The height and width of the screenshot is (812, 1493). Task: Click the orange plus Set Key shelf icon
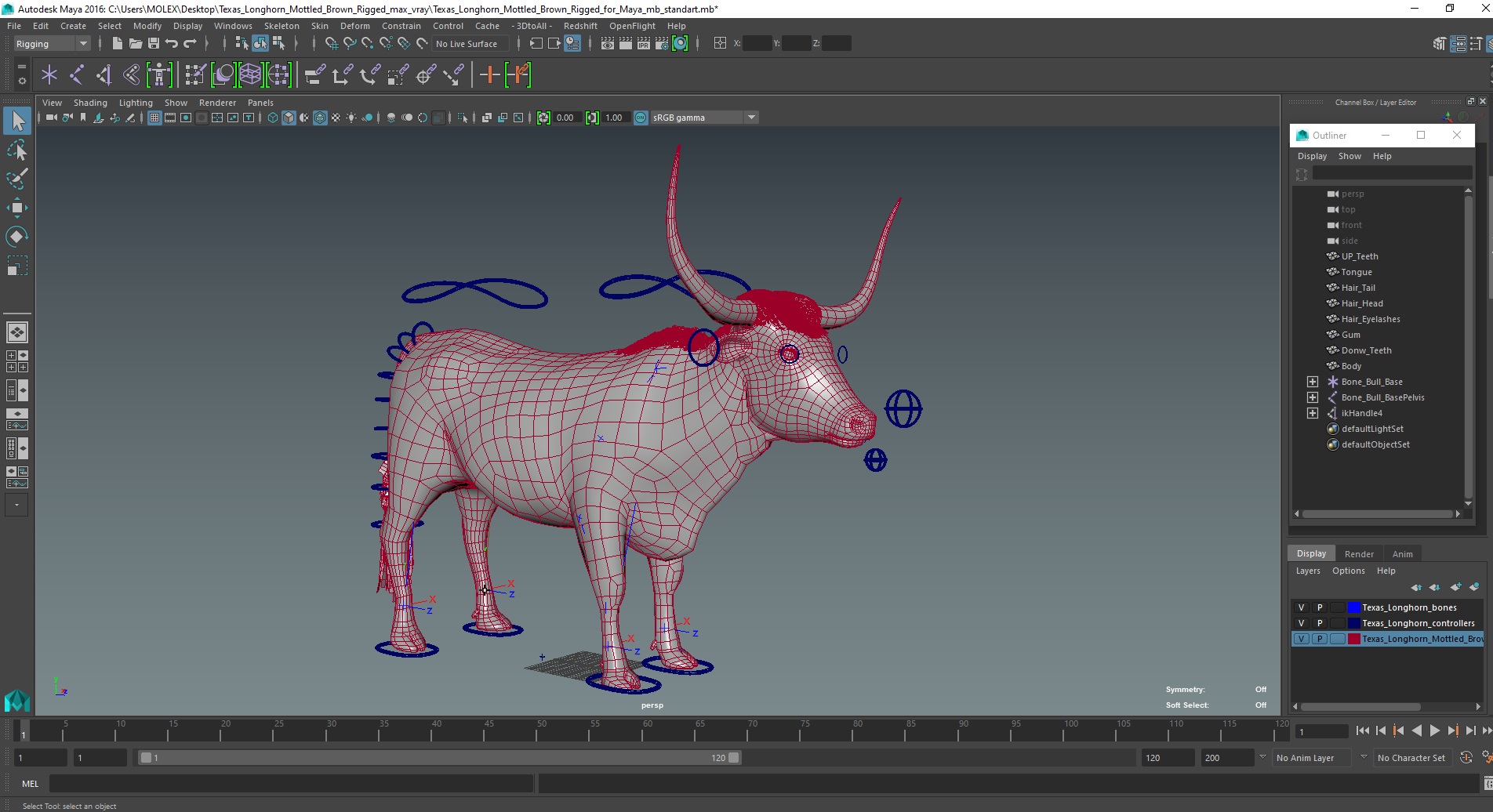click(x=489, y=75)
